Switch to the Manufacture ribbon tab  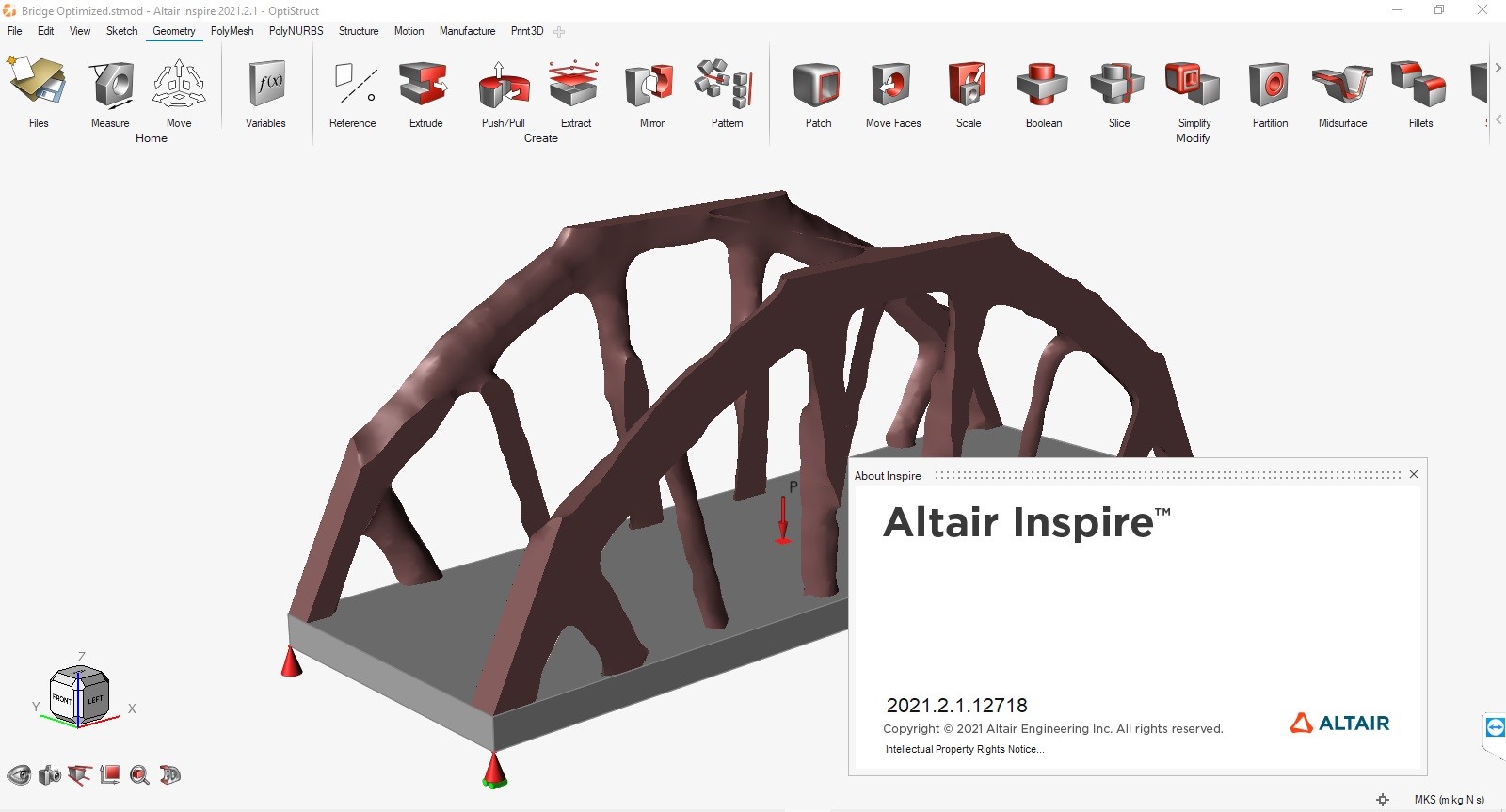coord(467,31)
